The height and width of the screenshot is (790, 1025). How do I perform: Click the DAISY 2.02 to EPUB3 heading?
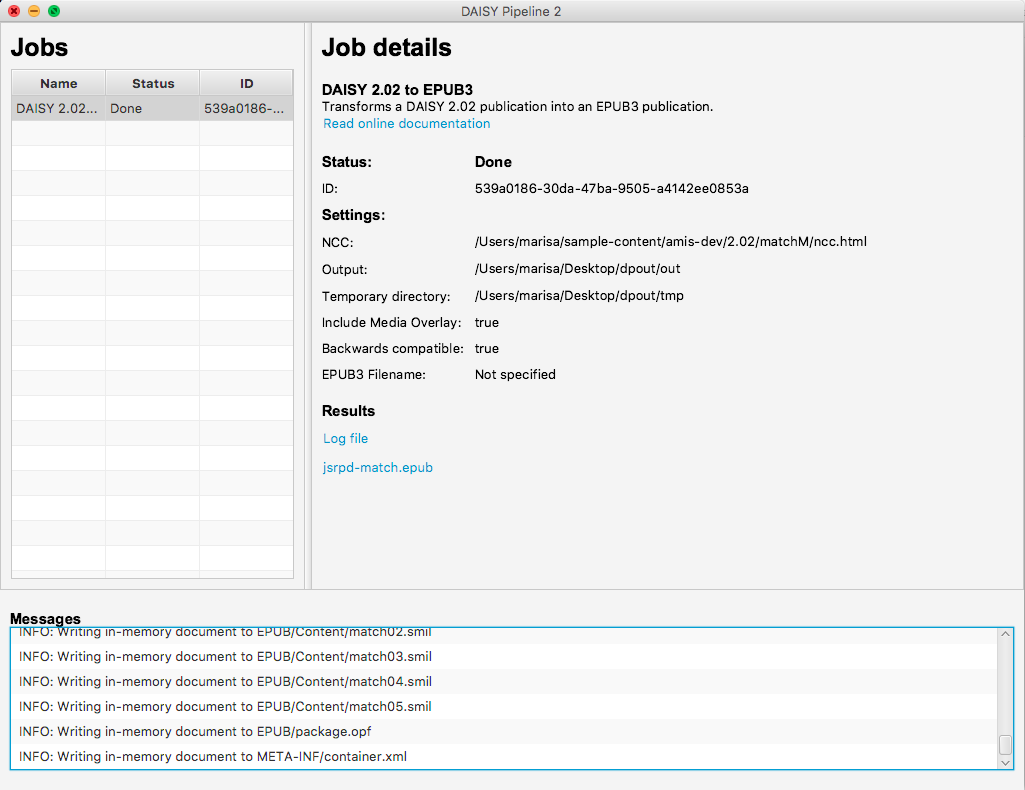tap(397, 90)
